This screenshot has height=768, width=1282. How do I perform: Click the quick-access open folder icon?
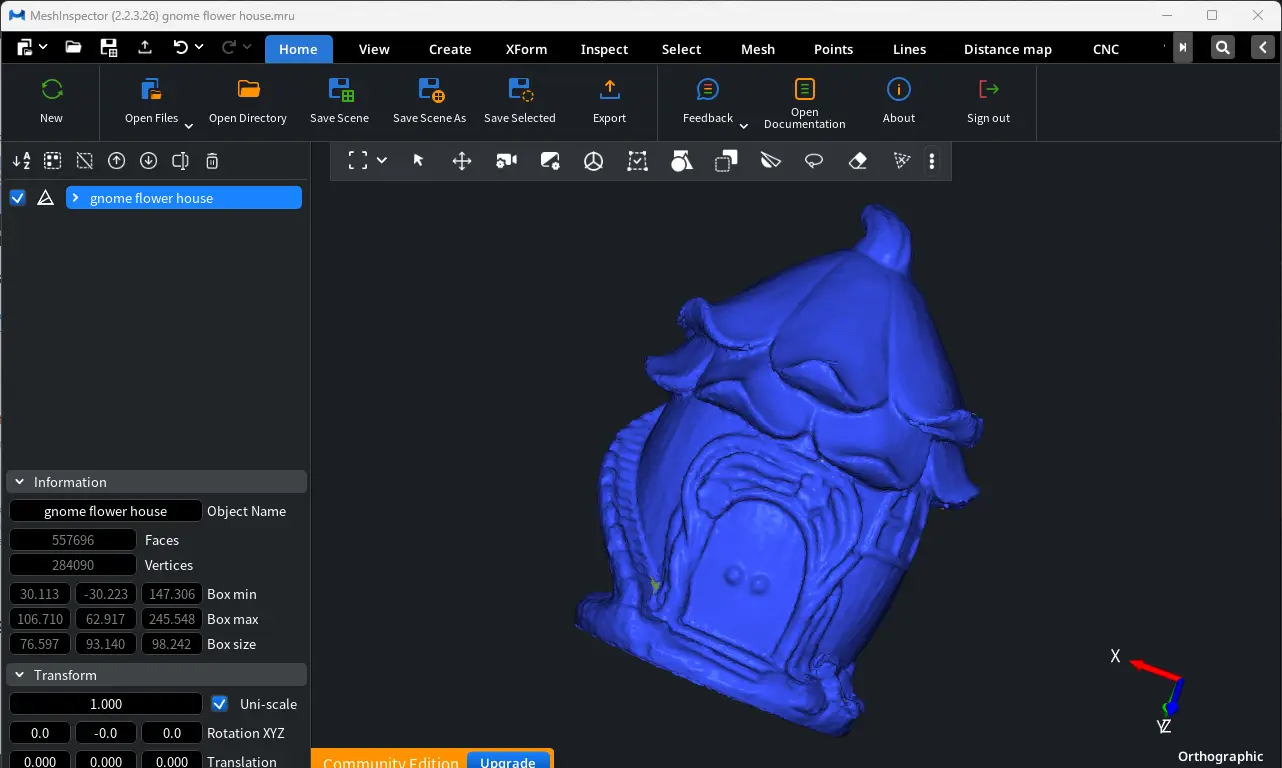point(73,47)
